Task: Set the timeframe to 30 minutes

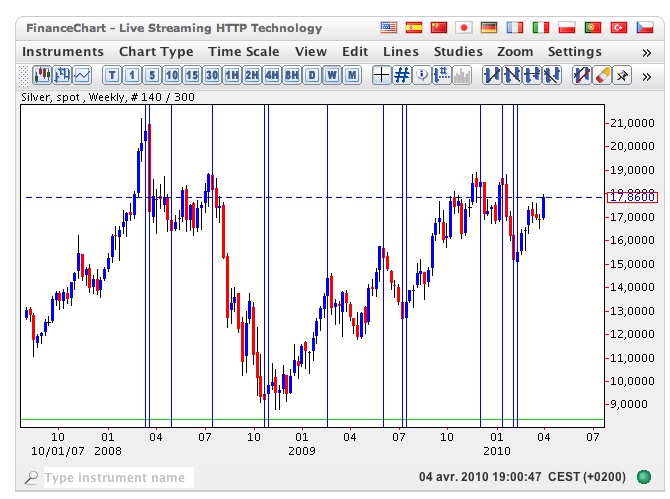Action: [211, 74]
